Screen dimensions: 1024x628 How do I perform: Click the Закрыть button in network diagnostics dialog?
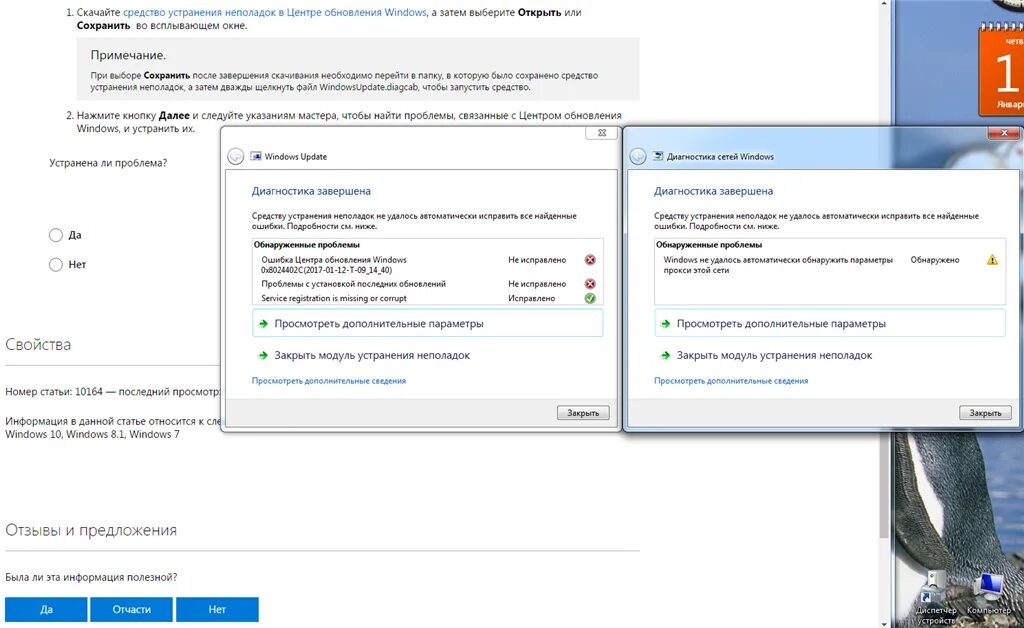[x=985, y=413]
